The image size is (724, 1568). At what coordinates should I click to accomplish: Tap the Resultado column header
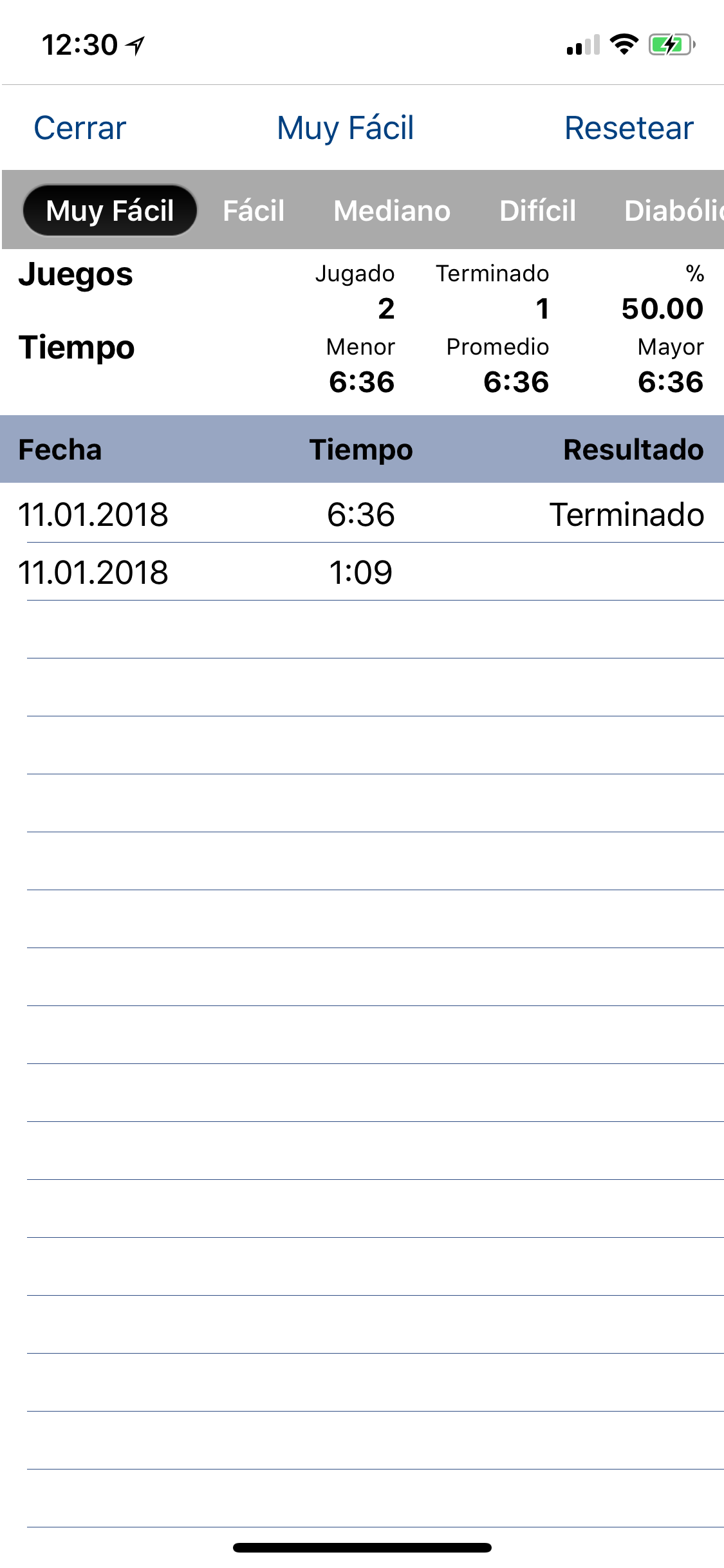pyautogui.click(x=633, y=449)
